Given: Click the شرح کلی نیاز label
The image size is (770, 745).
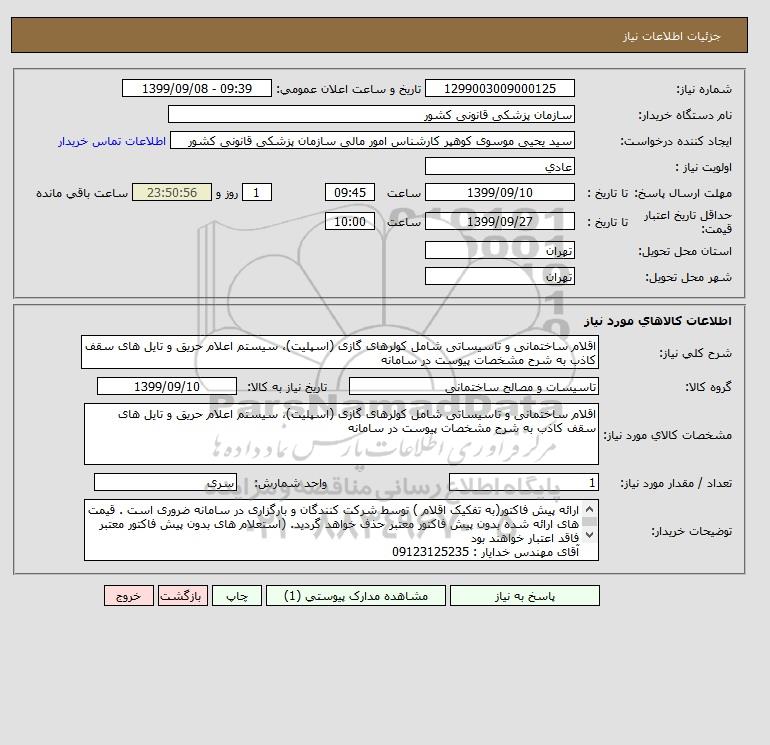Looking at the screenshot, I should pos(695,353).
